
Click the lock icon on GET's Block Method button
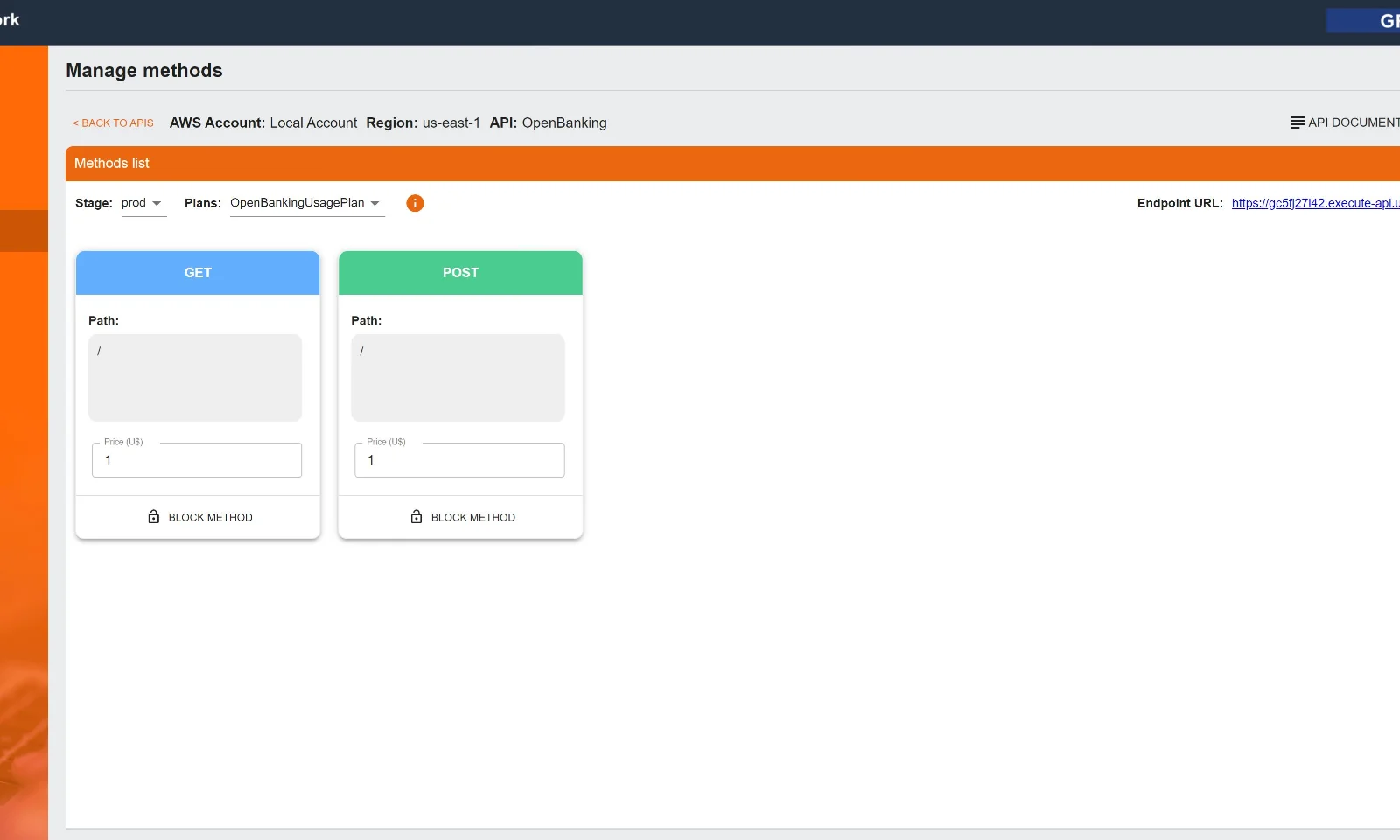(154, 516)
